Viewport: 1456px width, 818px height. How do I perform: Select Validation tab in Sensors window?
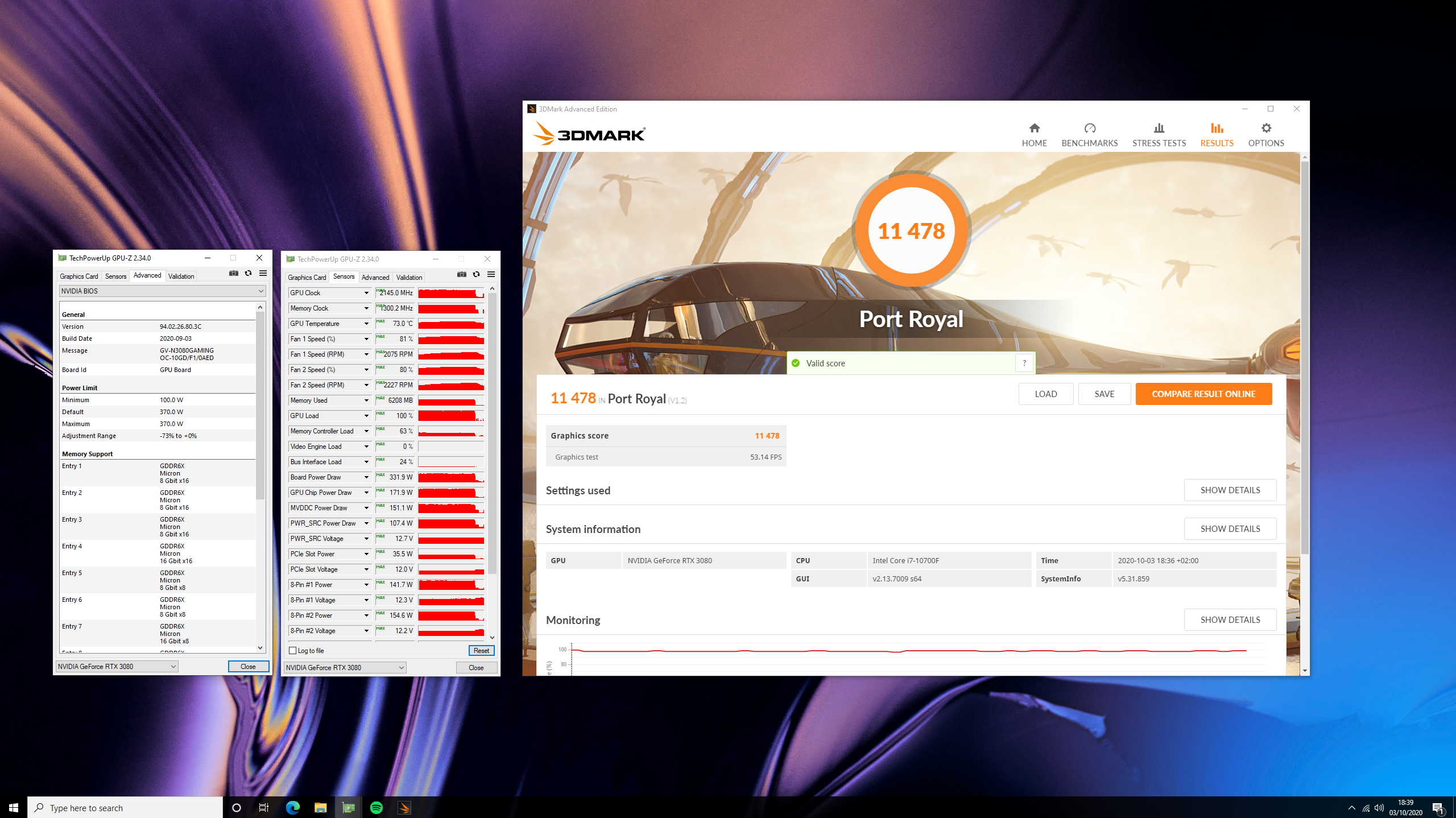409,277
